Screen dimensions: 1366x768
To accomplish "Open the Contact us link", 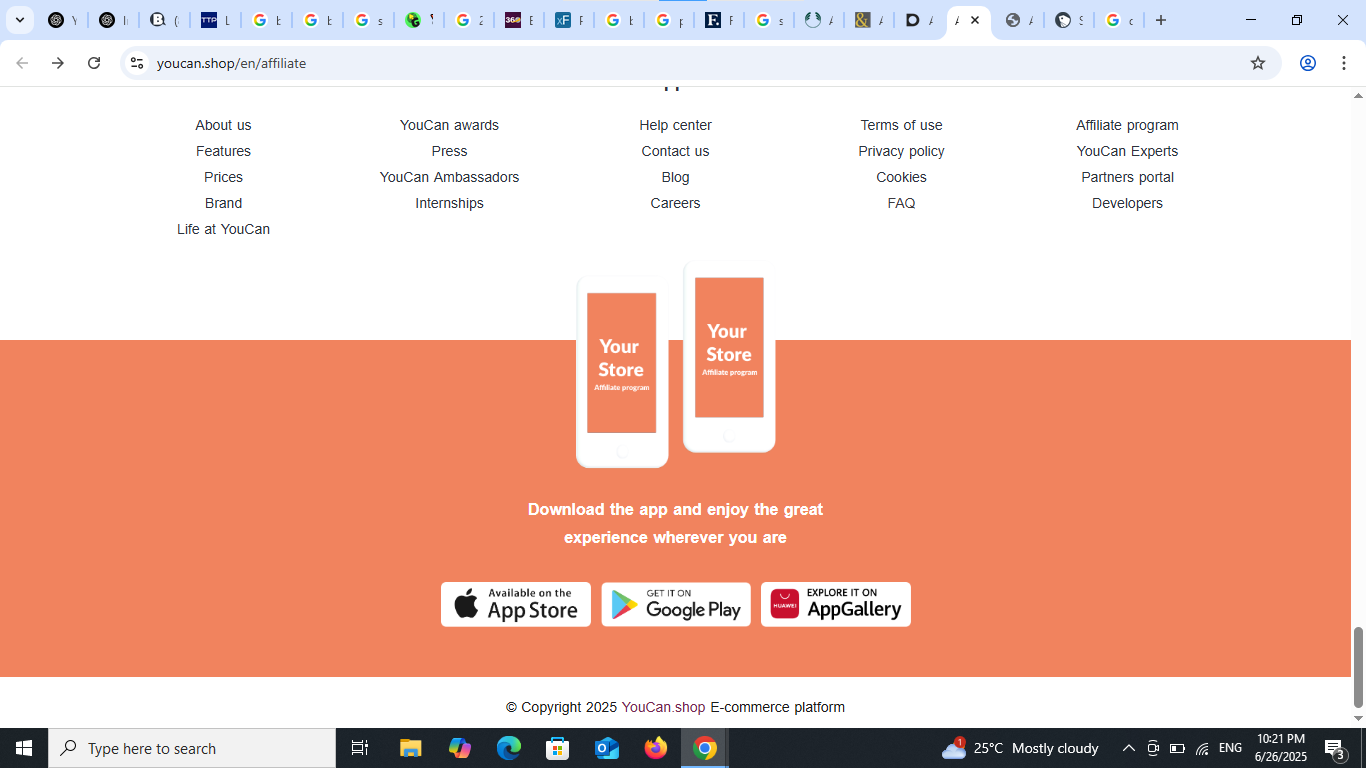I will [x=675, y=151].
